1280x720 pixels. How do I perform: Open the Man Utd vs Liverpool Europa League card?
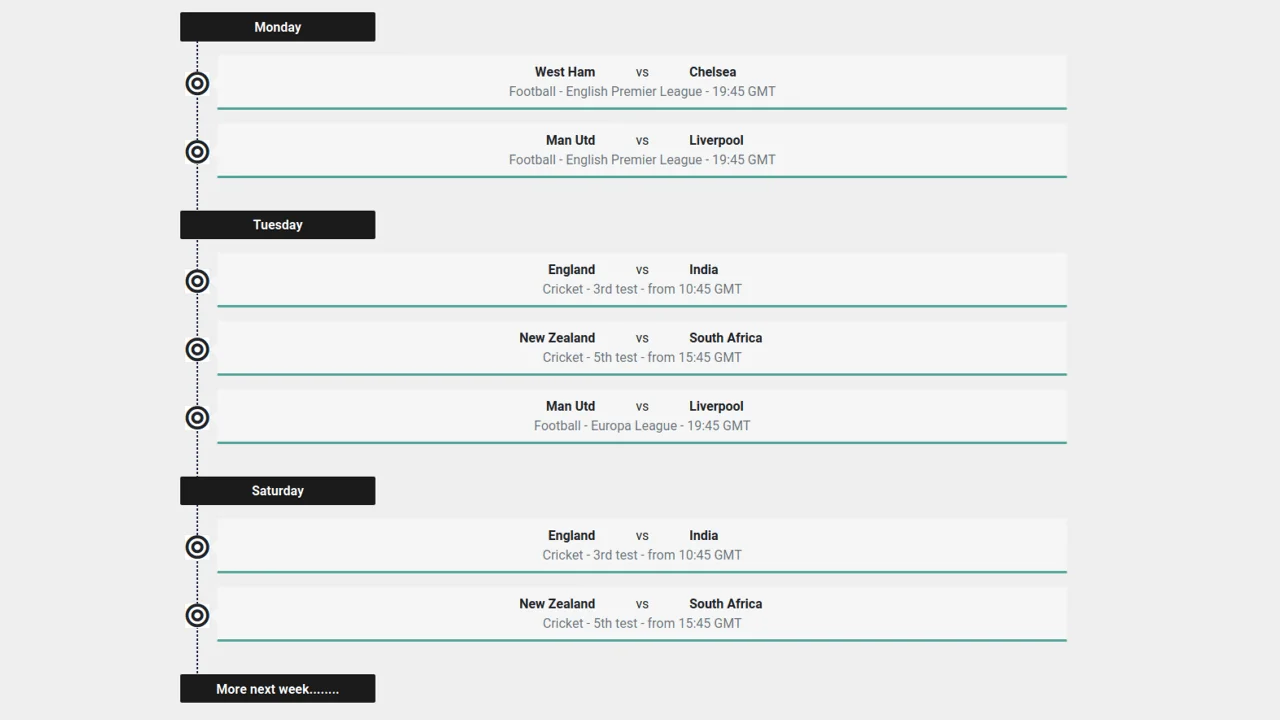(x=642, y=415)
